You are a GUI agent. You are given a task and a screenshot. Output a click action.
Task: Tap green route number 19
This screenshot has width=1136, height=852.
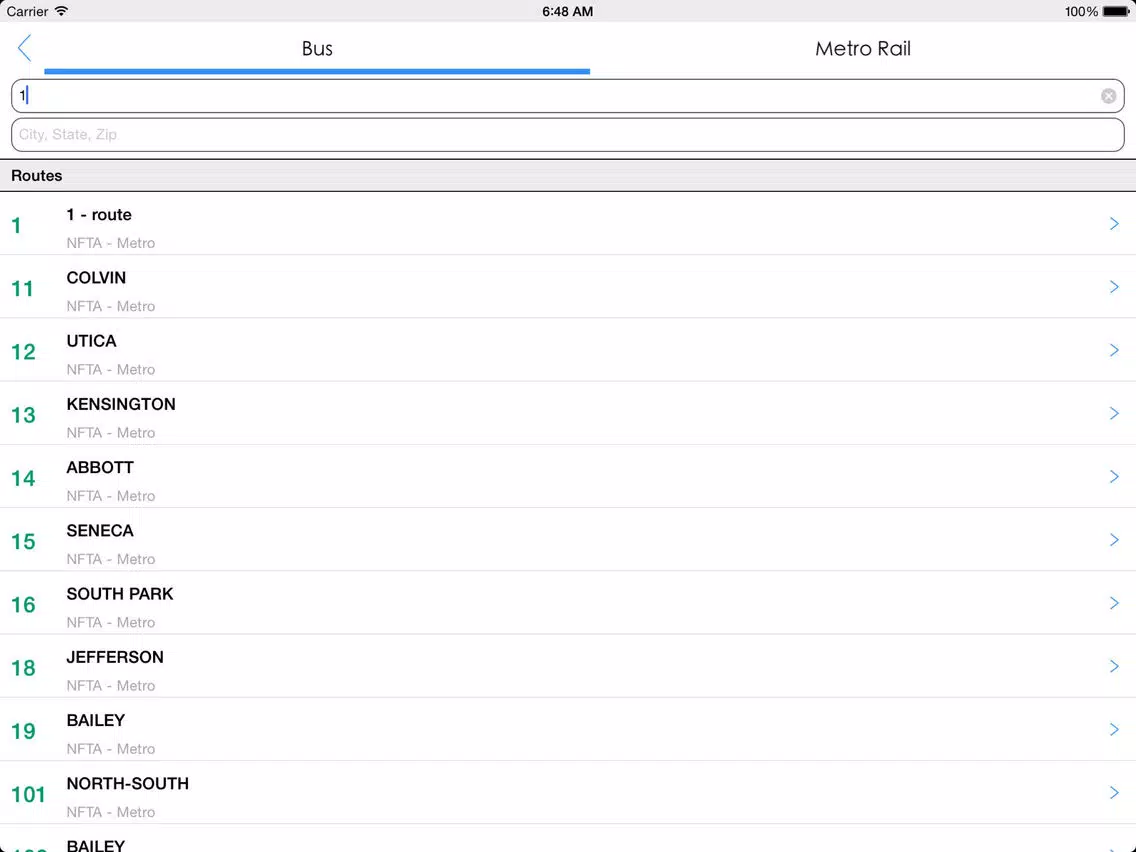click(x=23, y=732)
